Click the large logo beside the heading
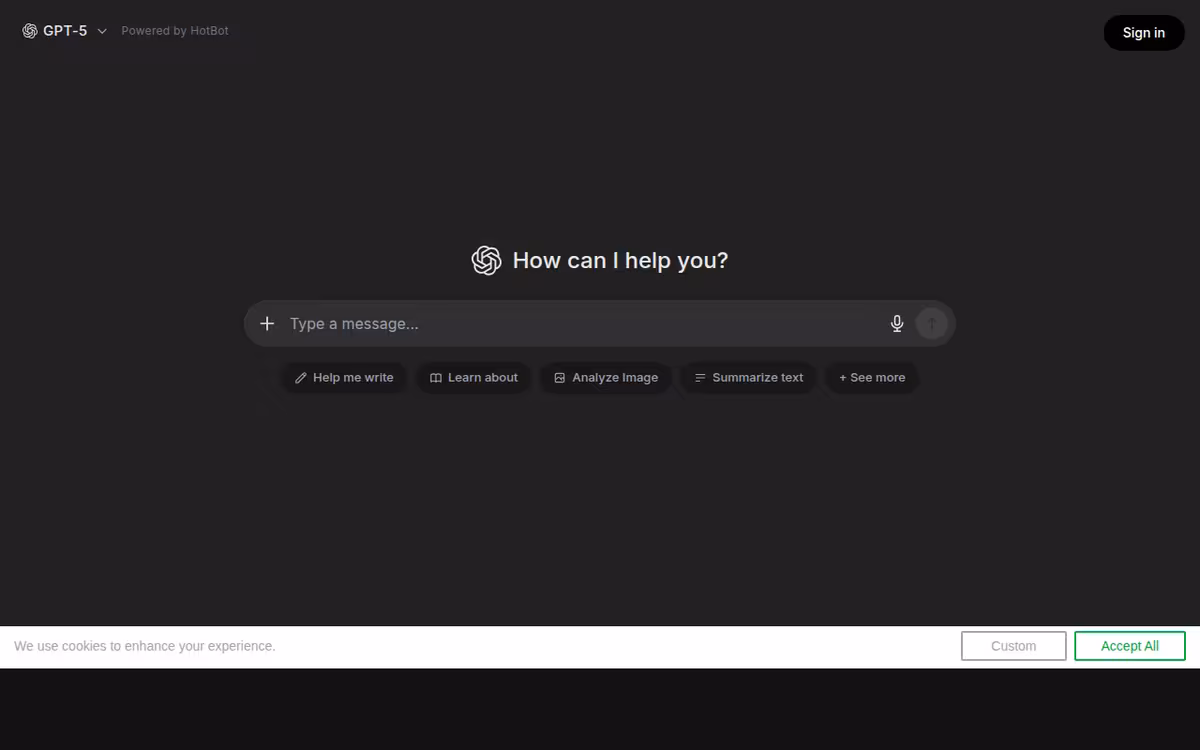This screenshot has height=750, width=1200. (486, 261)
